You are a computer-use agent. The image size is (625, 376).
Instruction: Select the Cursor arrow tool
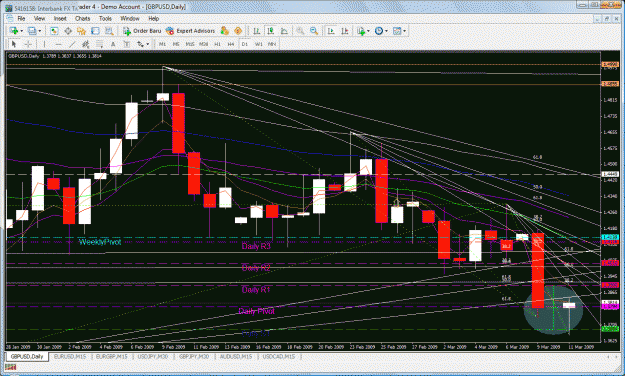point(14,44)
